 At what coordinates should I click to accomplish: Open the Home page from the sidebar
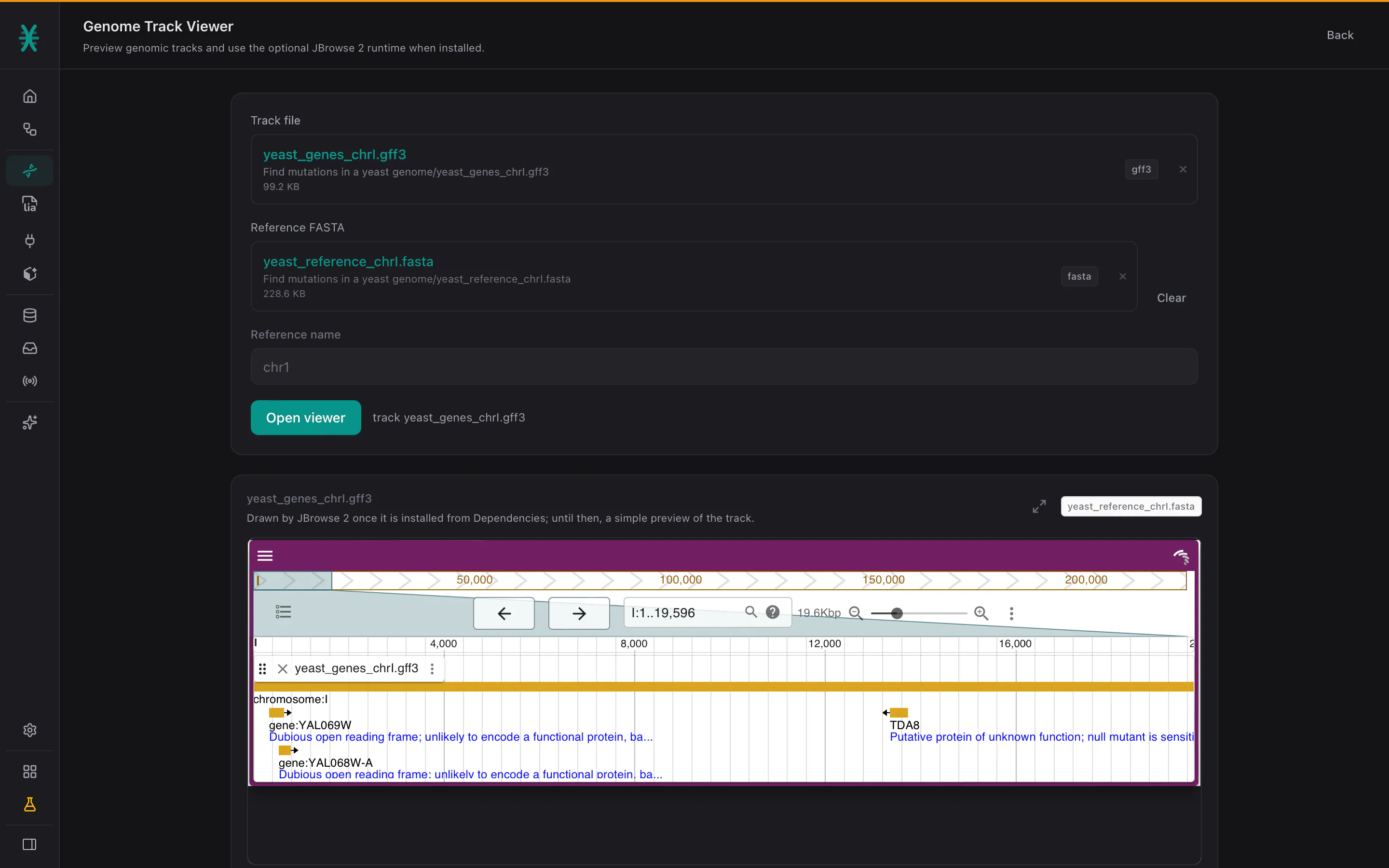[x=30, y=96]
